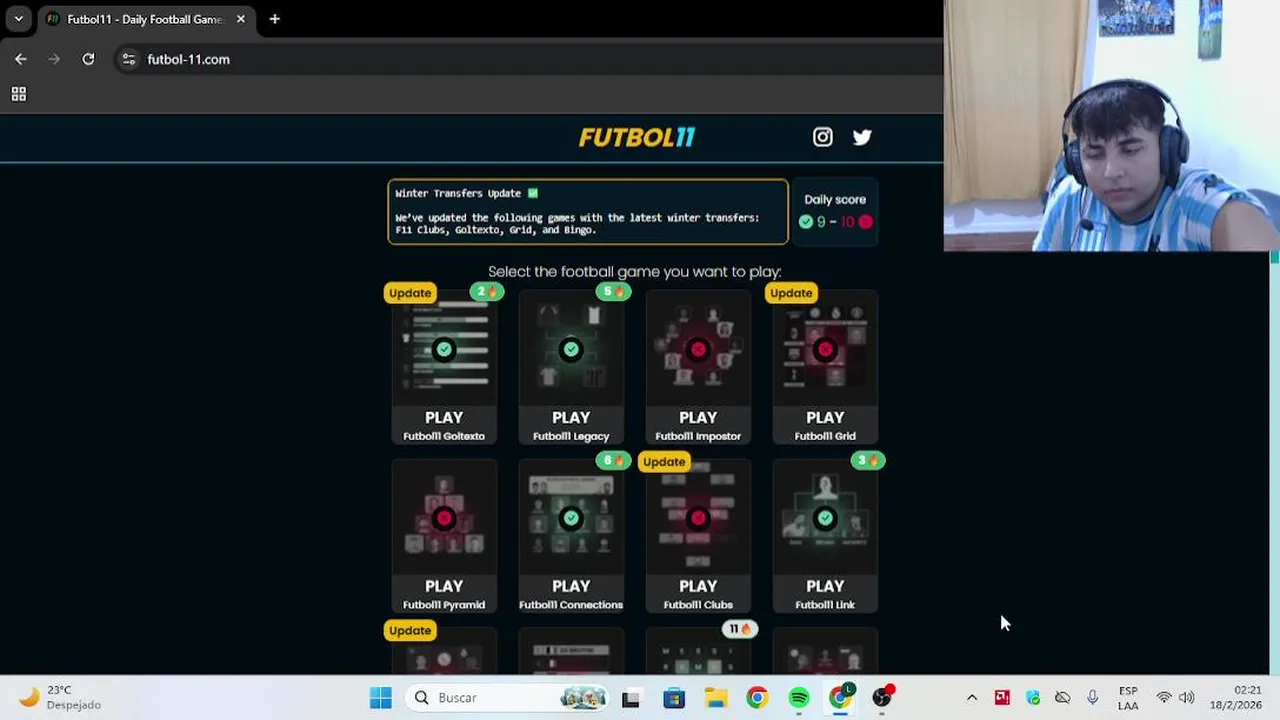
Task: Play the Futbol11 Grid game
Action: point(825,417)
